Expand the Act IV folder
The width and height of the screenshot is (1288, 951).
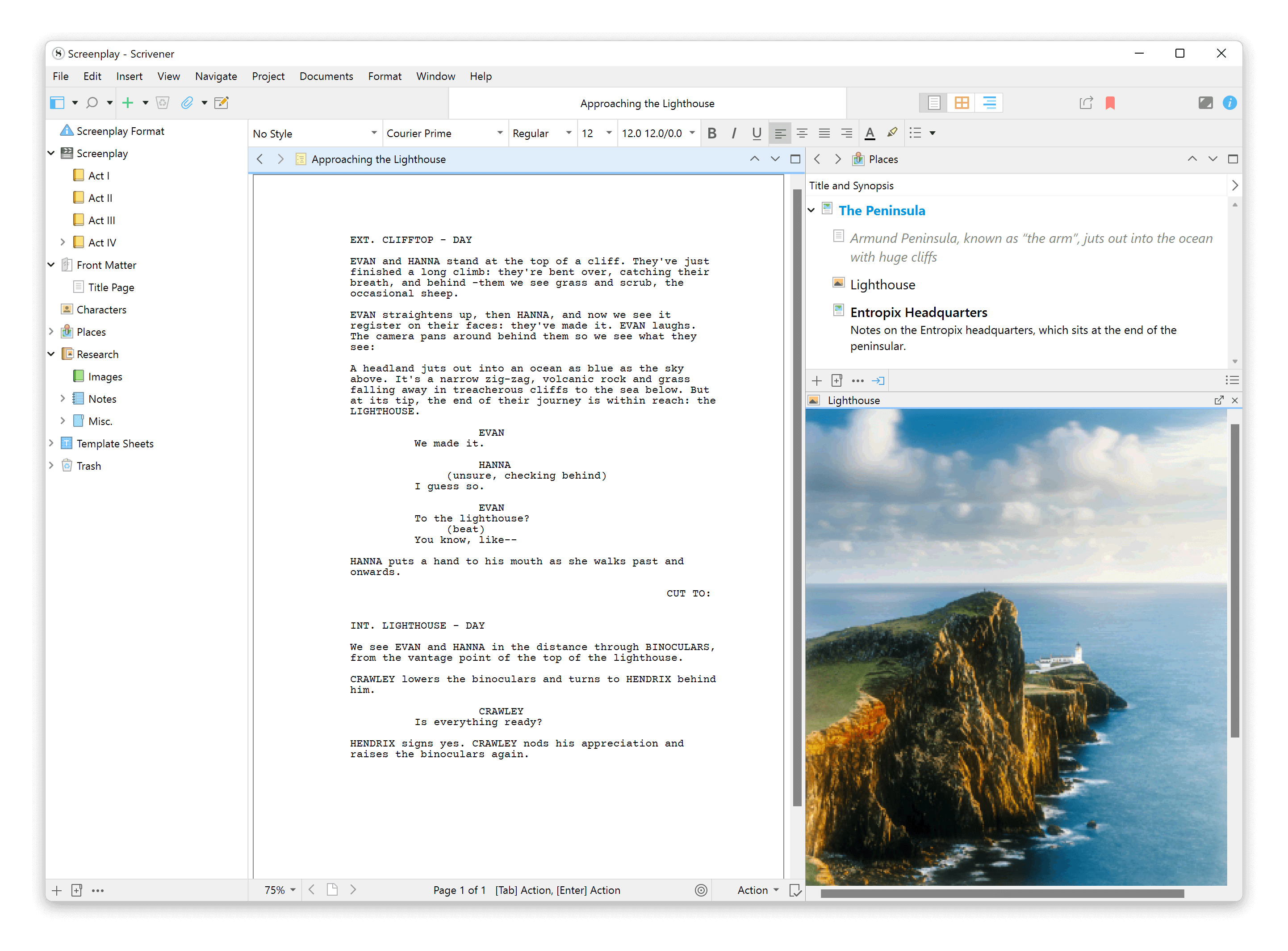pyautogui.click(x=63, y=242)
